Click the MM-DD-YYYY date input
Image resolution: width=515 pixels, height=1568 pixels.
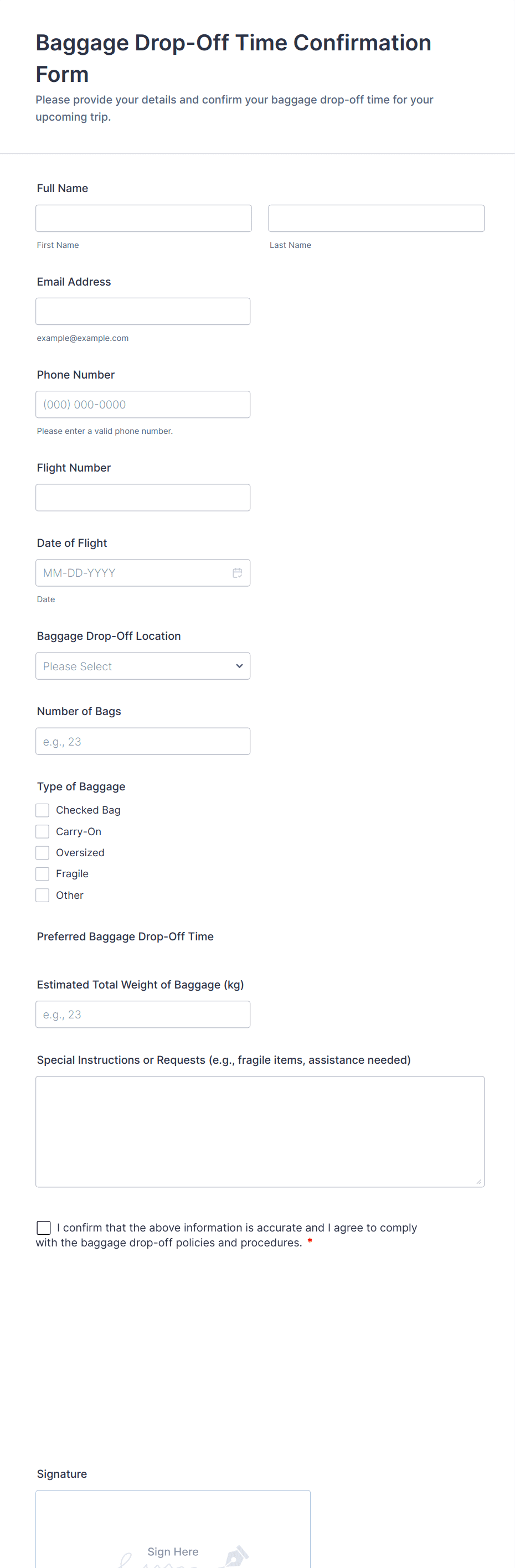click(134, 573)
